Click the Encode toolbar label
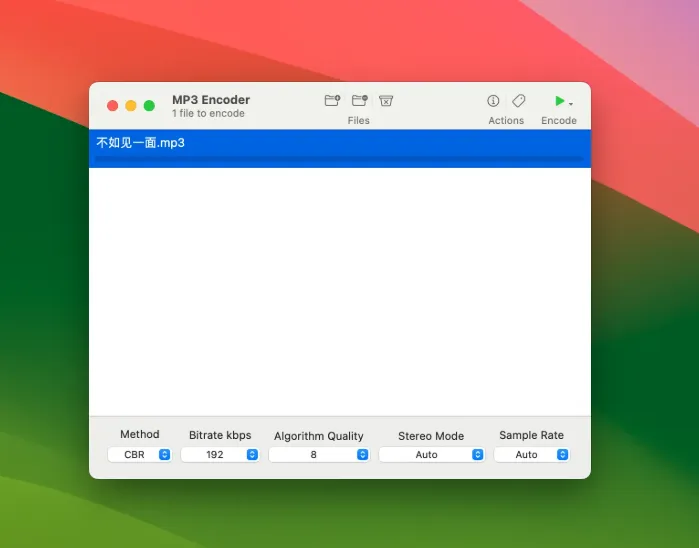 click(x=559, y=120)
